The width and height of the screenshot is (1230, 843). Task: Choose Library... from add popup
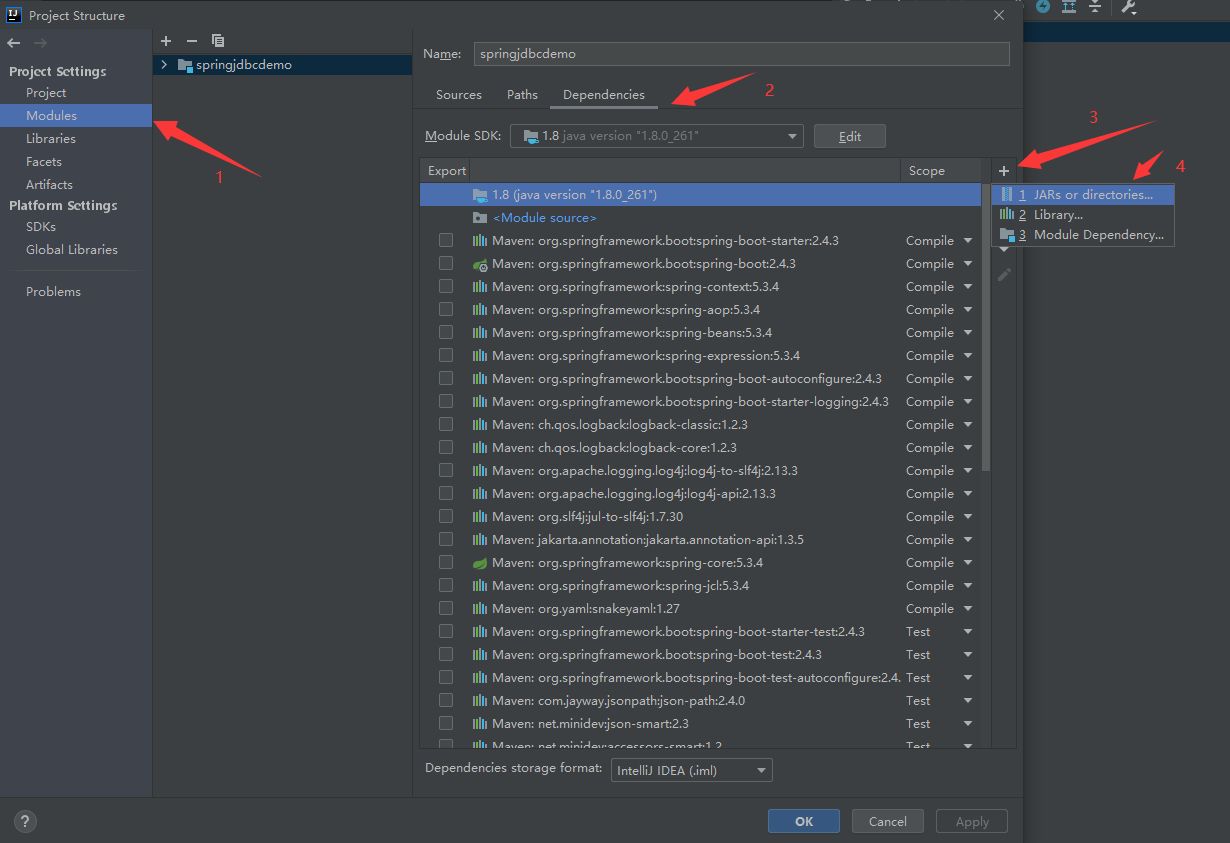point(1083,215)
